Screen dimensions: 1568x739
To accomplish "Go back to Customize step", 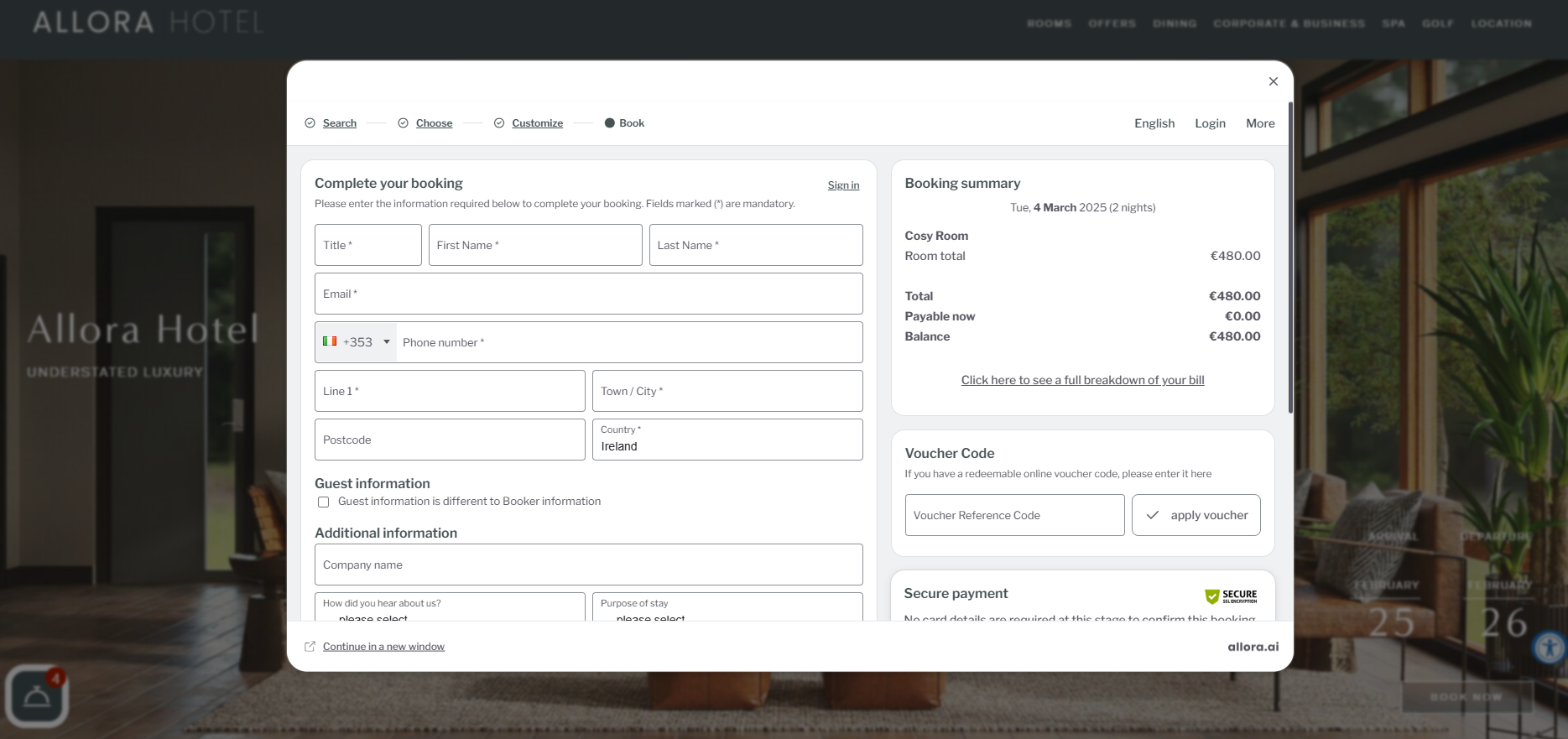I will [537, 123].
